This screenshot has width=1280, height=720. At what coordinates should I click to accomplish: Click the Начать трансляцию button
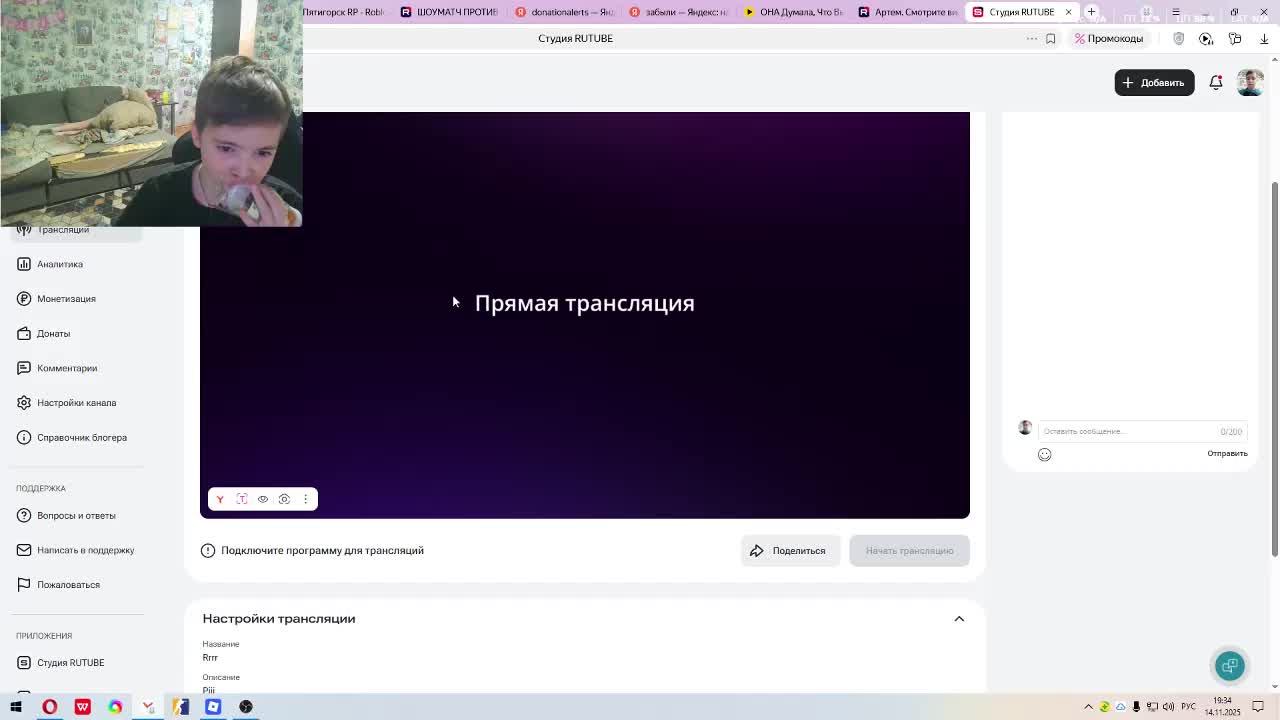tap(909, 551)
